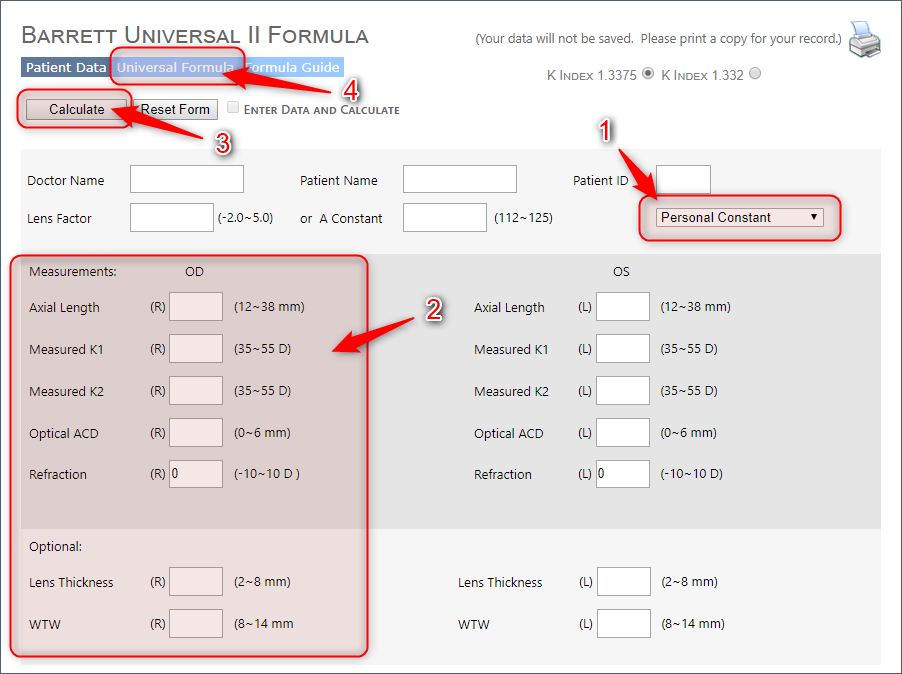This screenshot has width=902, height=674.
Task: Click 'Your data will not be saved' notice
Action: click(658, 39)
